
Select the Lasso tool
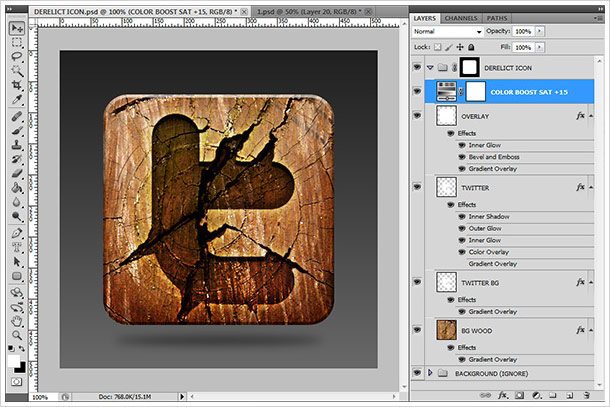click(x=16, y=57)
